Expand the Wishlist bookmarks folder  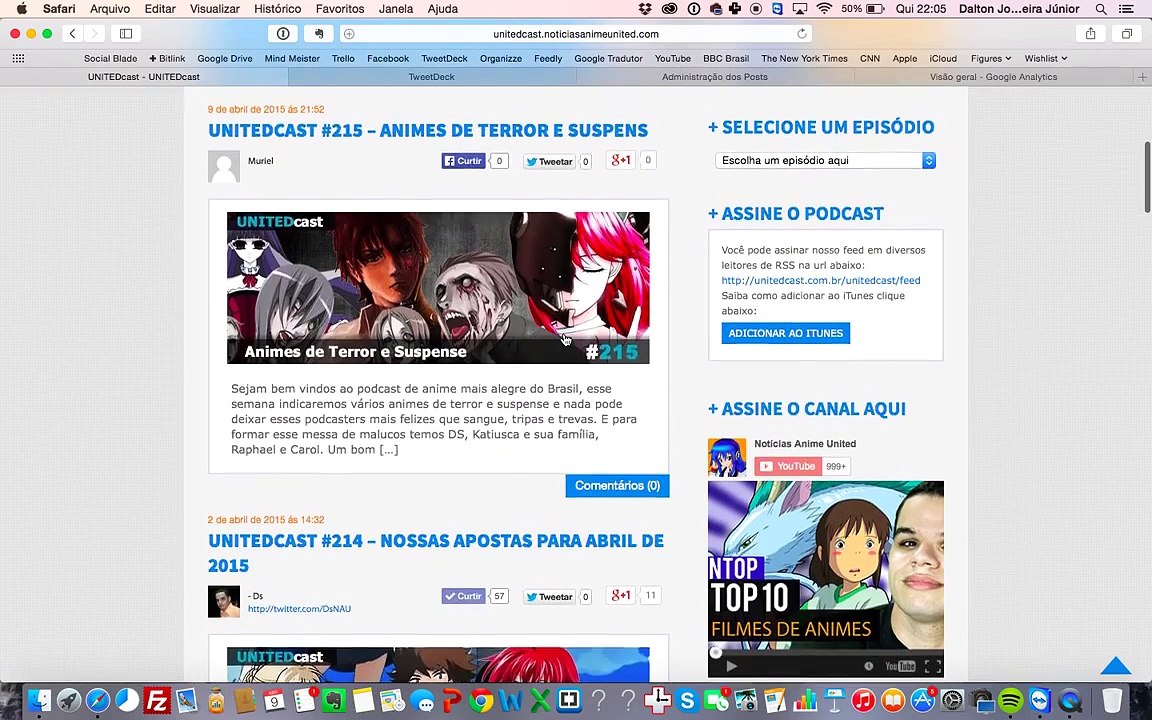(x=1045, y=58)
